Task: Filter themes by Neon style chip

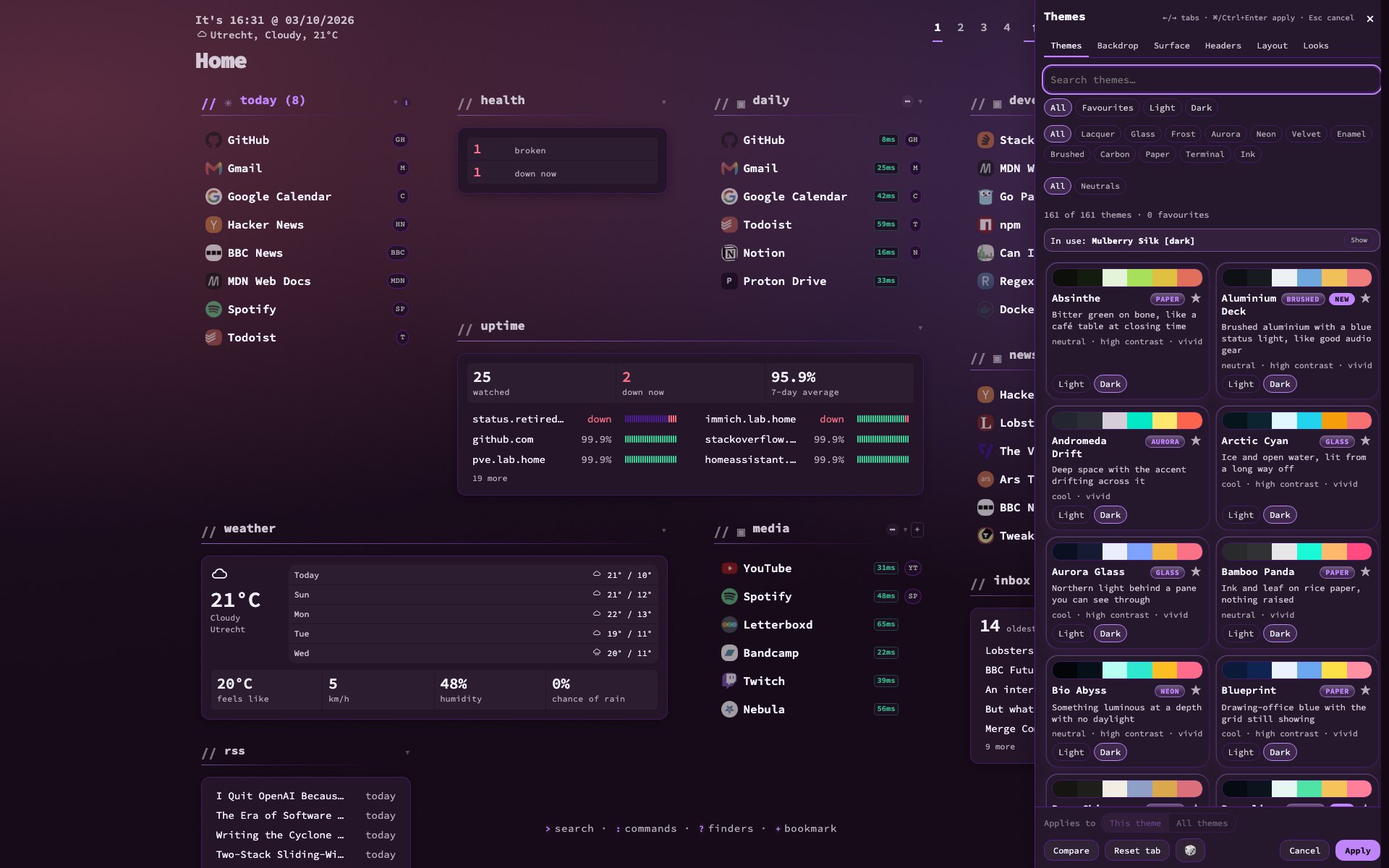Action: [1265, 134]
